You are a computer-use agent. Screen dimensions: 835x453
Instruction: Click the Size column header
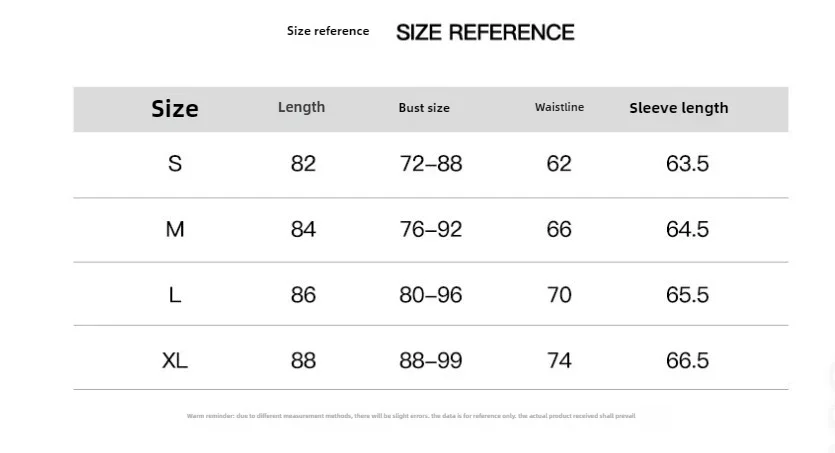(x=175, y=109)
